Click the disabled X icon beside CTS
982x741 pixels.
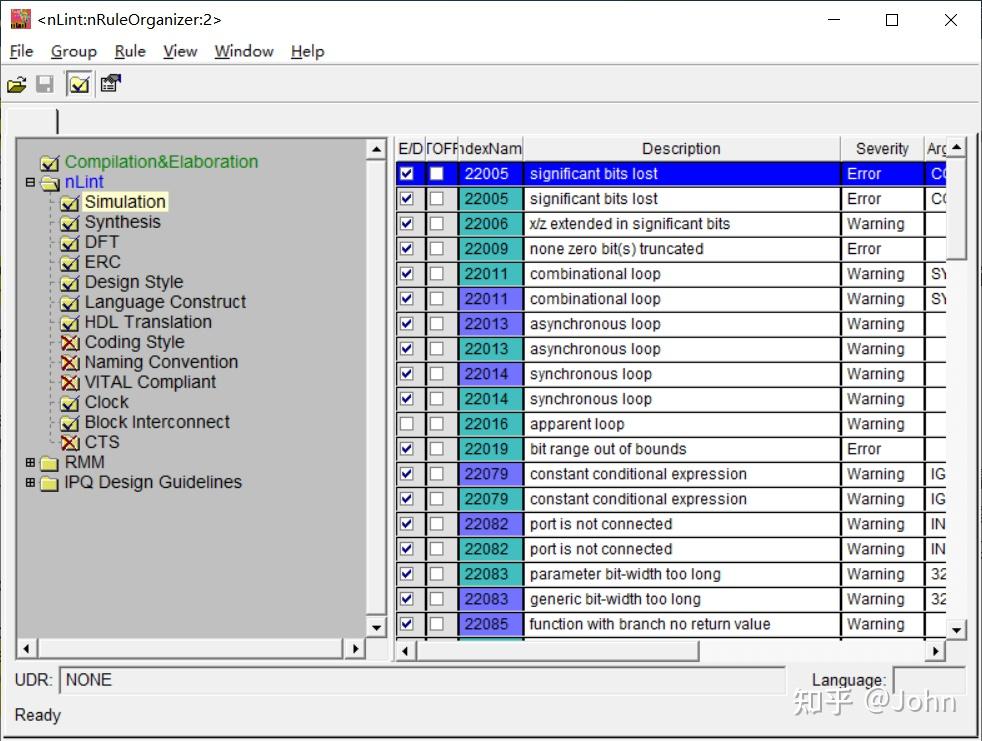[x=69, y=443]
